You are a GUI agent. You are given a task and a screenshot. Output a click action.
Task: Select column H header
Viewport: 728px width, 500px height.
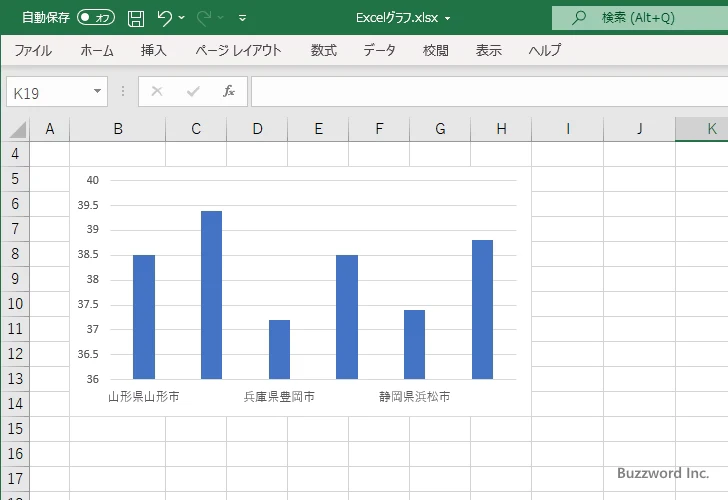[x=501, y=129]
